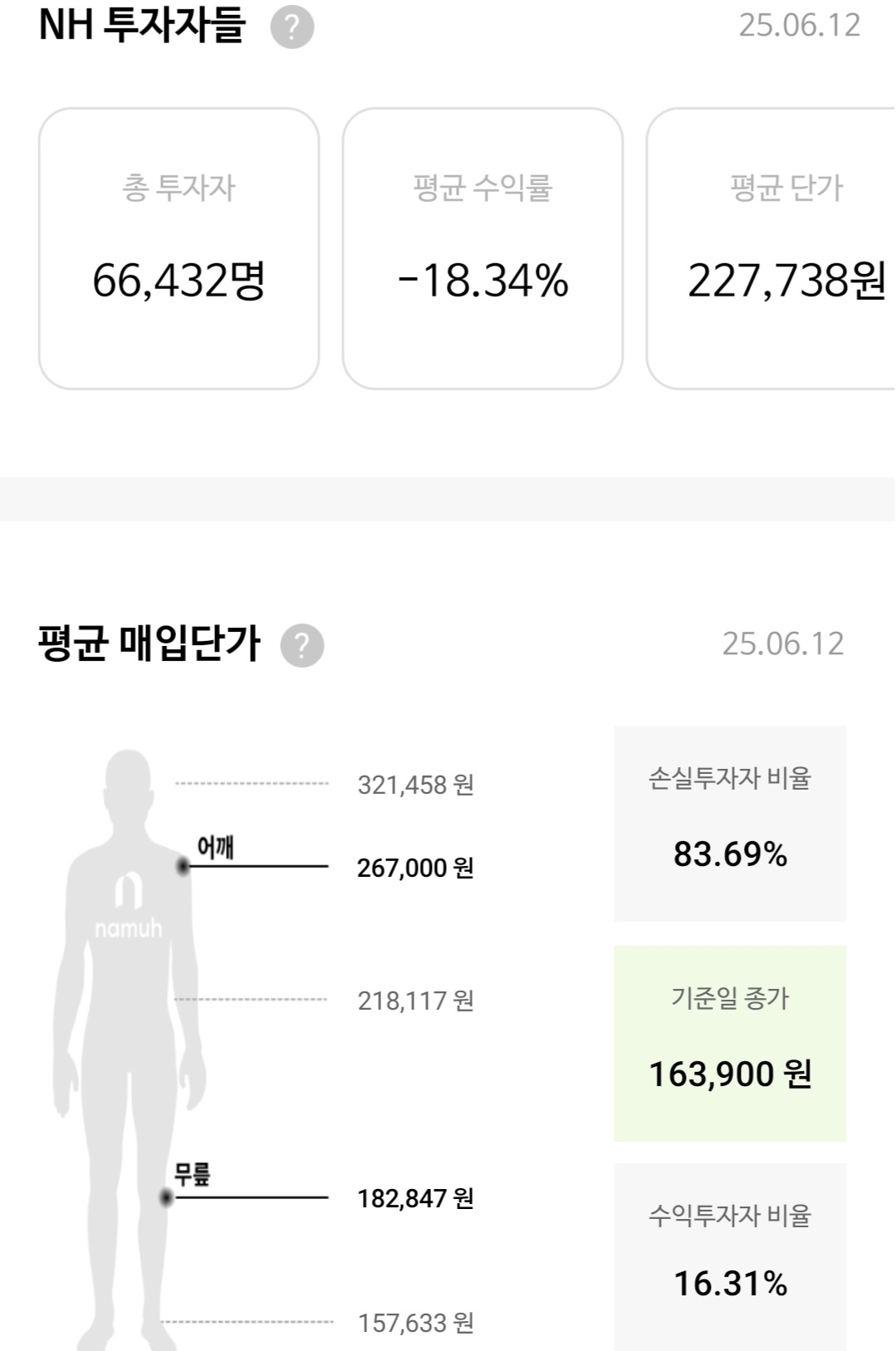The width and height of the screenshot is (896, 1351).
Task: Click the 218,117 원 price level
Action: [x=415, y=1001]
